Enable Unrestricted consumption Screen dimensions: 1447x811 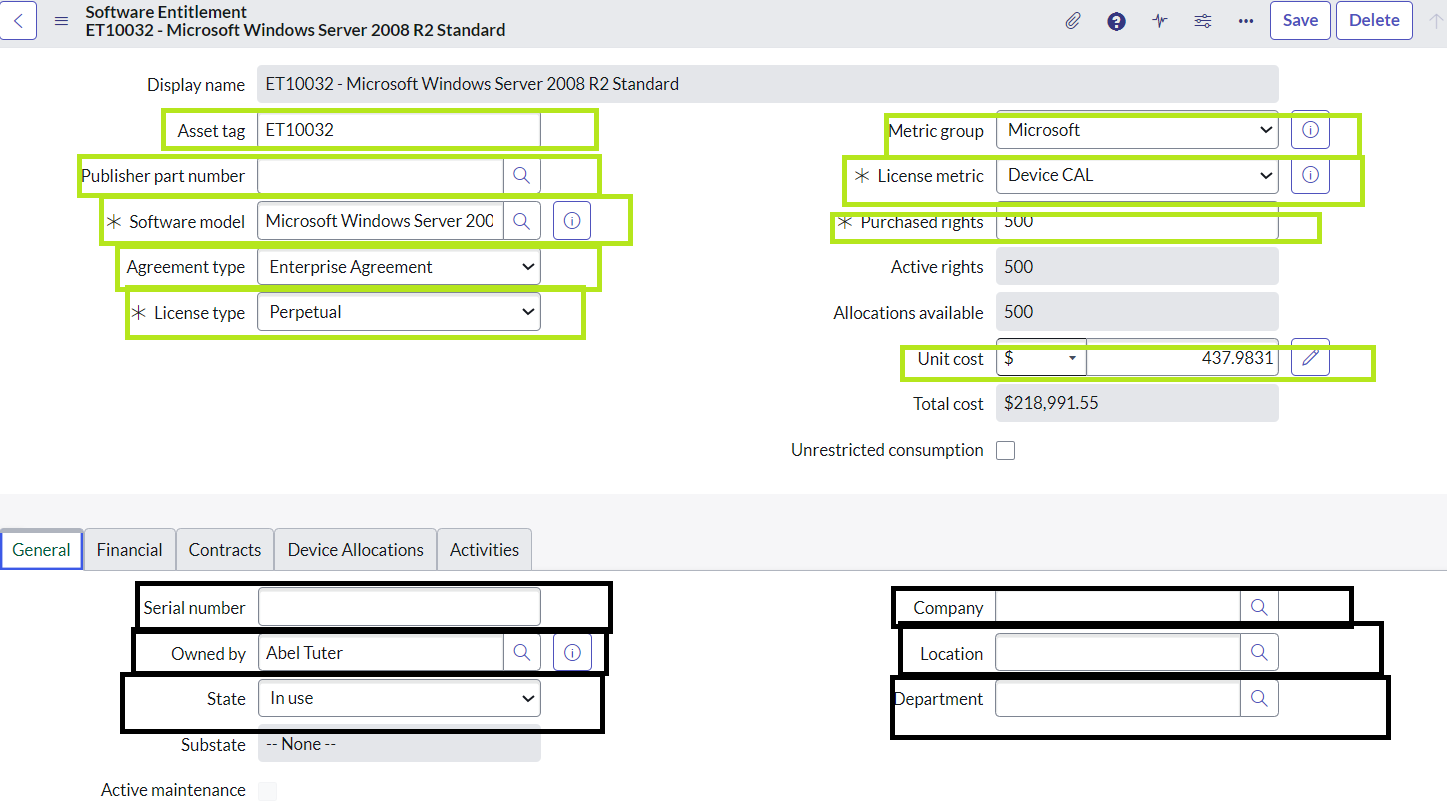coord(1006,450)
